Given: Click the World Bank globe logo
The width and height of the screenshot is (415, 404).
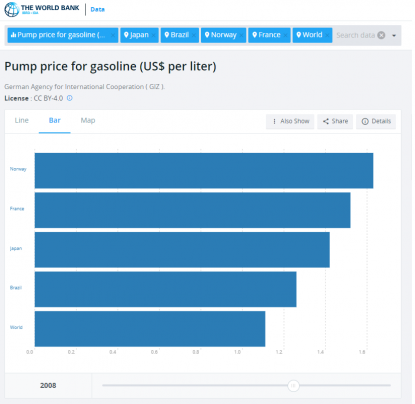Looking at the screenshot, I should [x=12, y=9].
